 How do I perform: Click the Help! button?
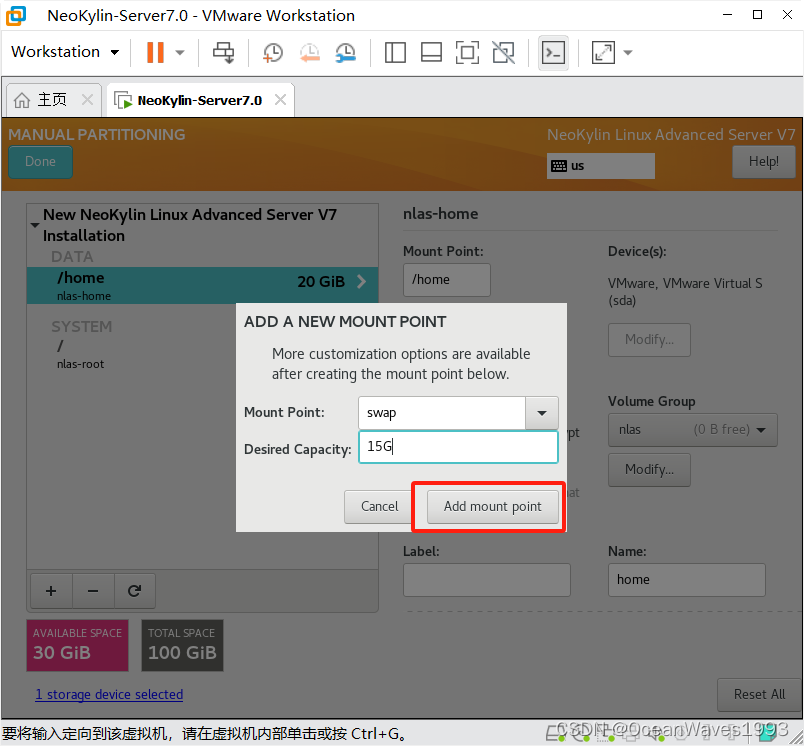pos(763,162)
